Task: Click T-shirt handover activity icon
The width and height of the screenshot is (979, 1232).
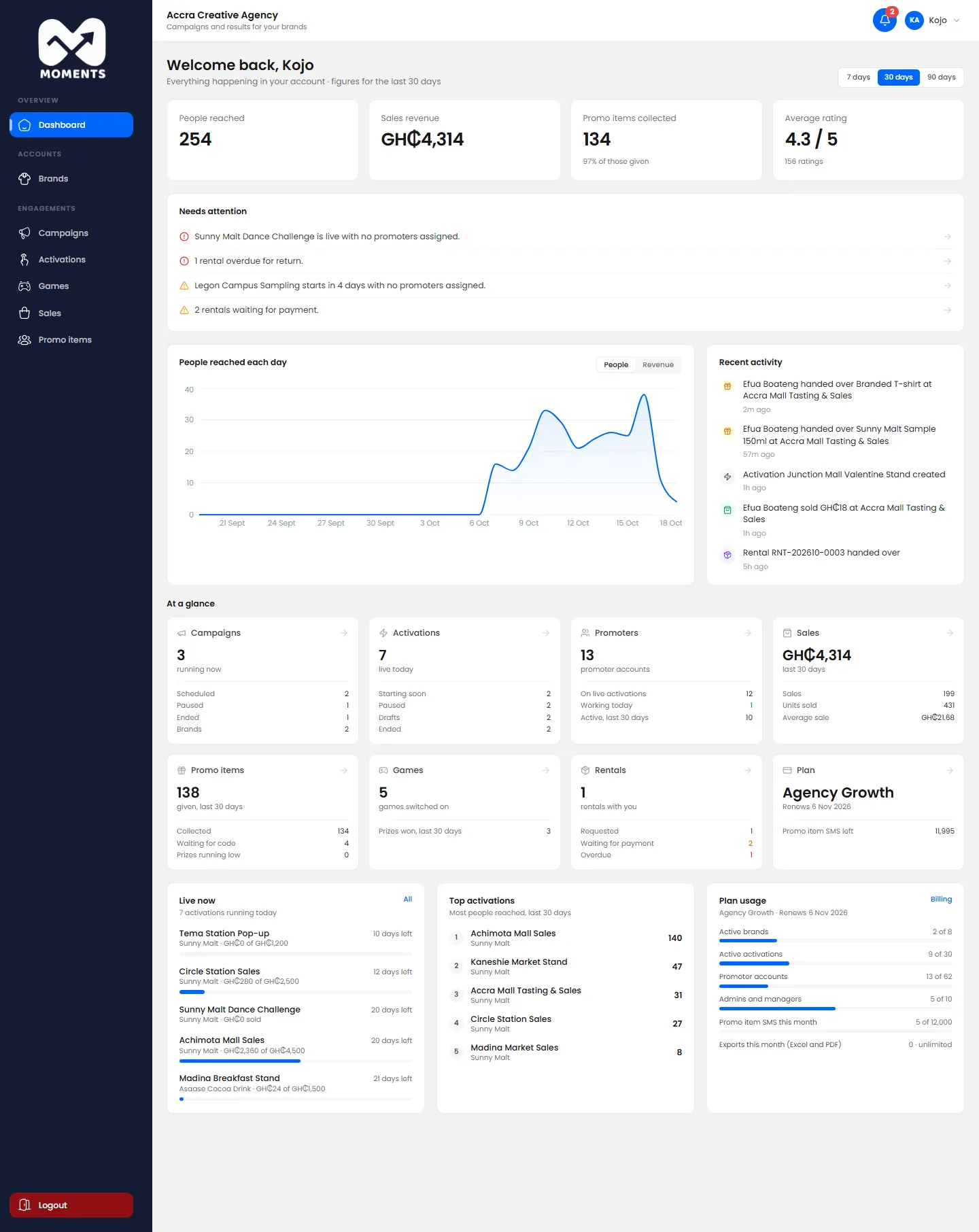Action: click(x=727, y=386)
